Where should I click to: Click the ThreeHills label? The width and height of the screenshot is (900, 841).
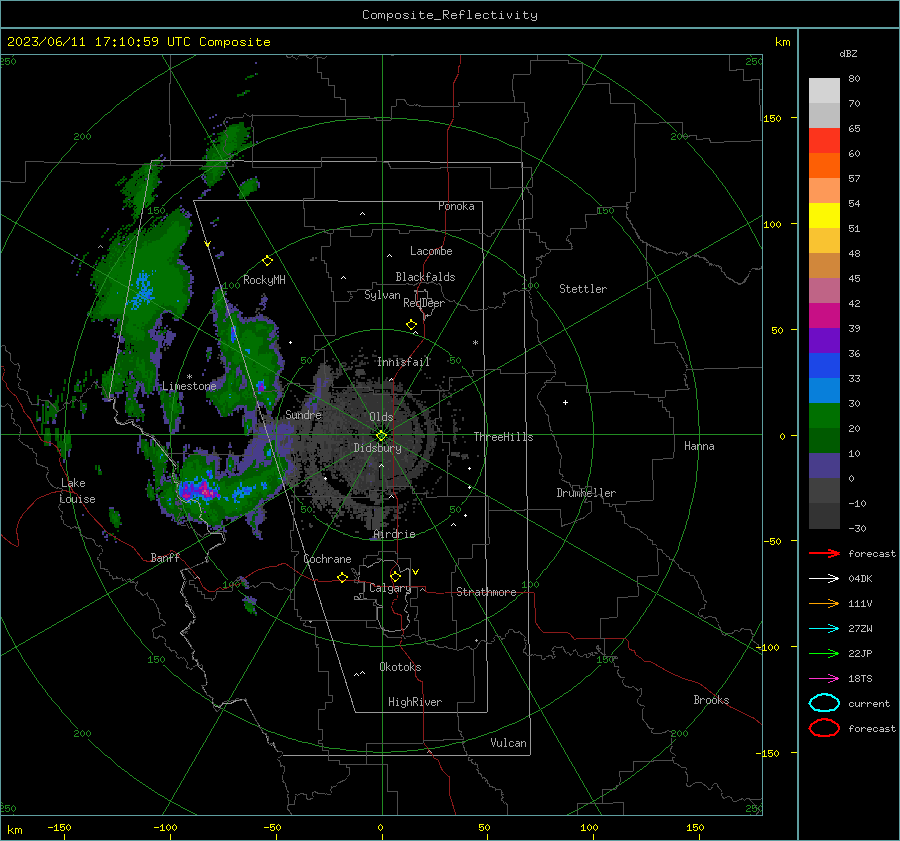click(x=503, y=437)
